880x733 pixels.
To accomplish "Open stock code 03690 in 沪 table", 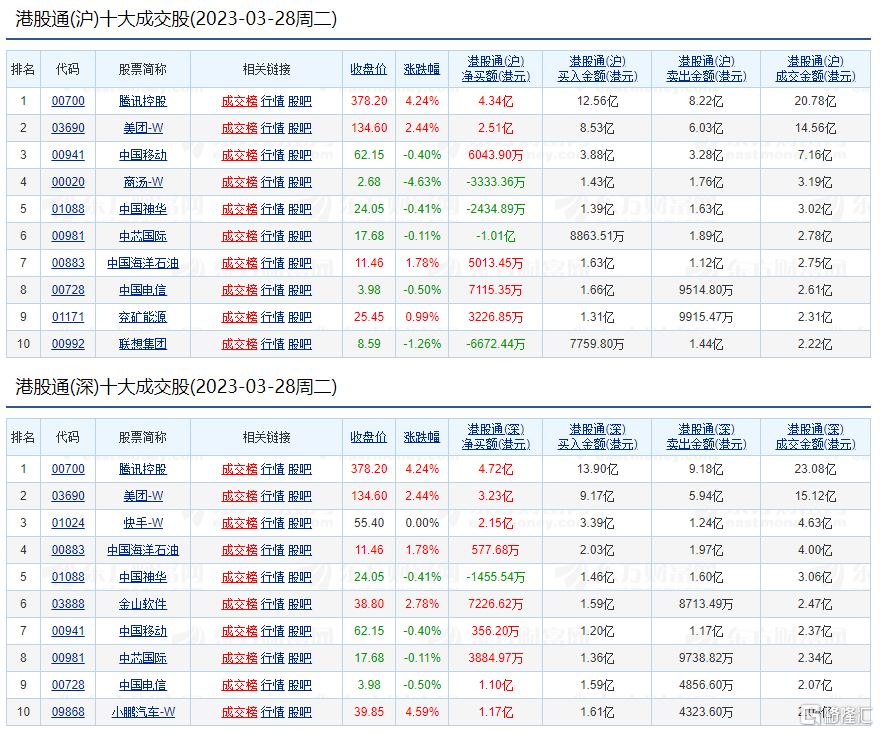I will 68,128.
